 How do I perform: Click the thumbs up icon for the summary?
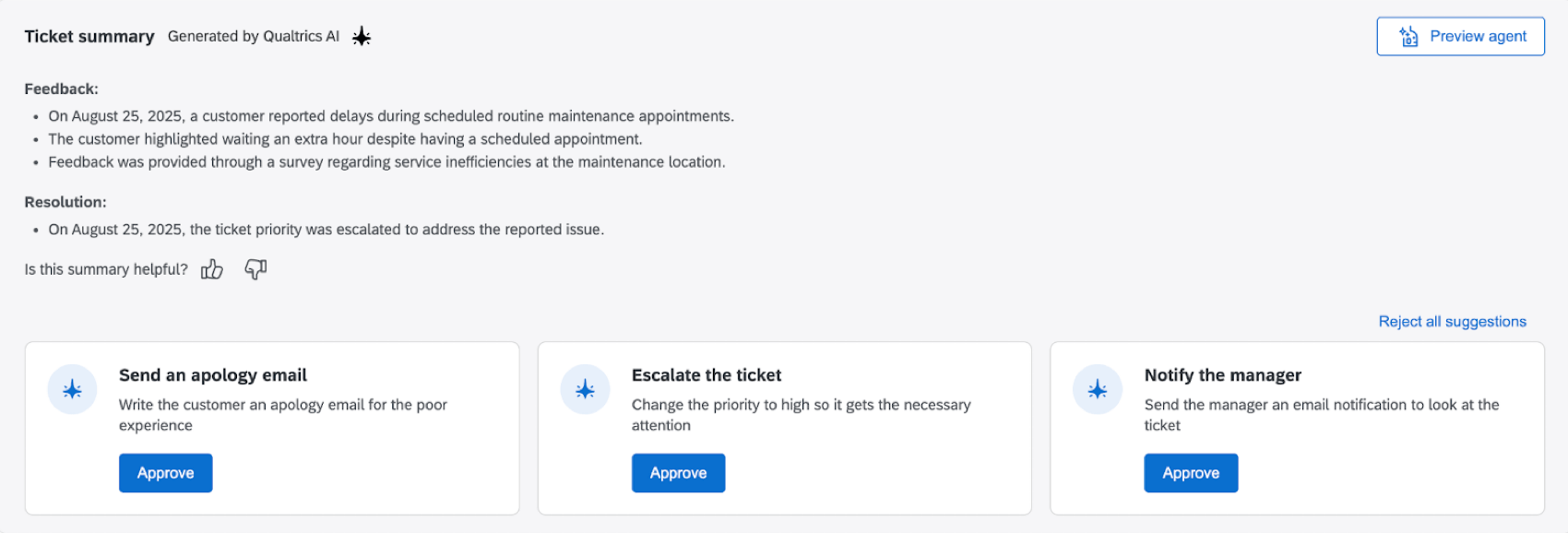point(211,268)
